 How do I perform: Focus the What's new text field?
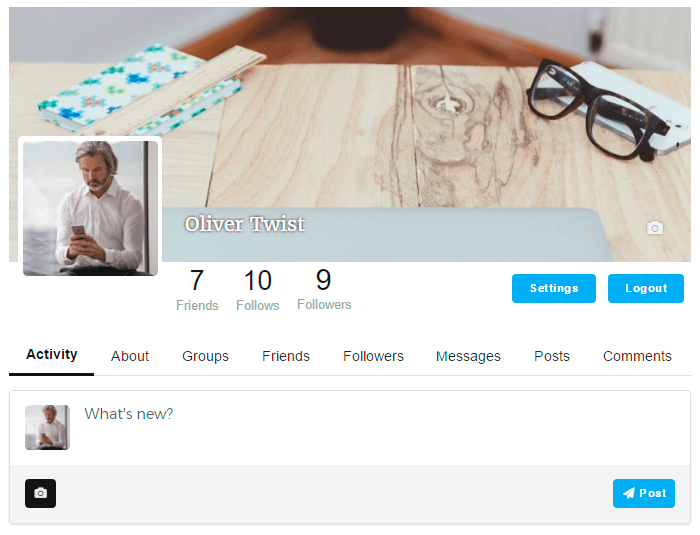(x=379, y=428)
